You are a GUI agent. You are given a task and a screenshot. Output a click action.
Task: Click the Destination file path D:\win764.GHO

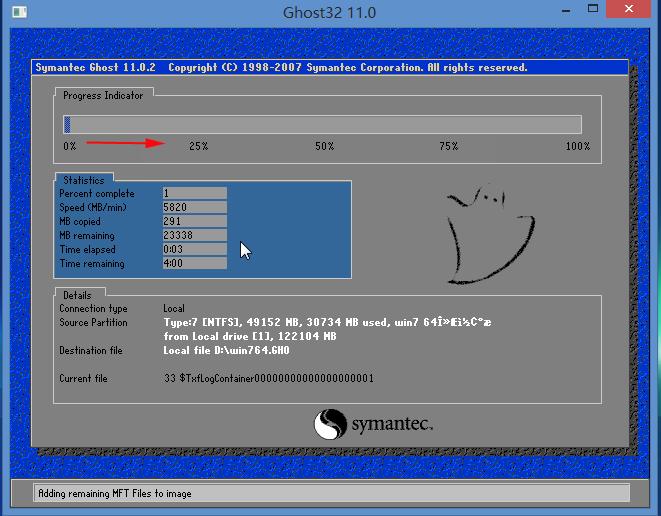pyautogui.click(x=226, y=351)
